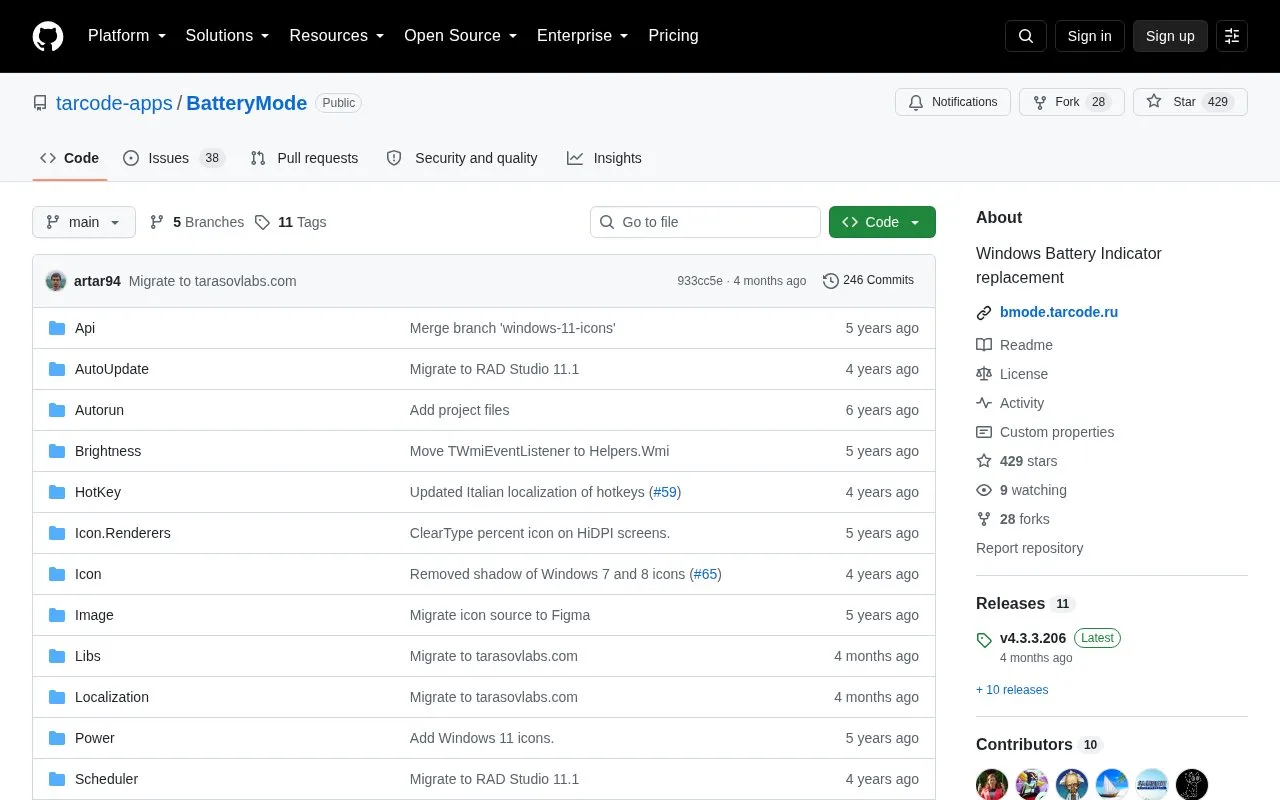This screenshot has height=800, width=1280.
Task: Click the artar94 avatar in commit bar
Action: click(56, 281)
